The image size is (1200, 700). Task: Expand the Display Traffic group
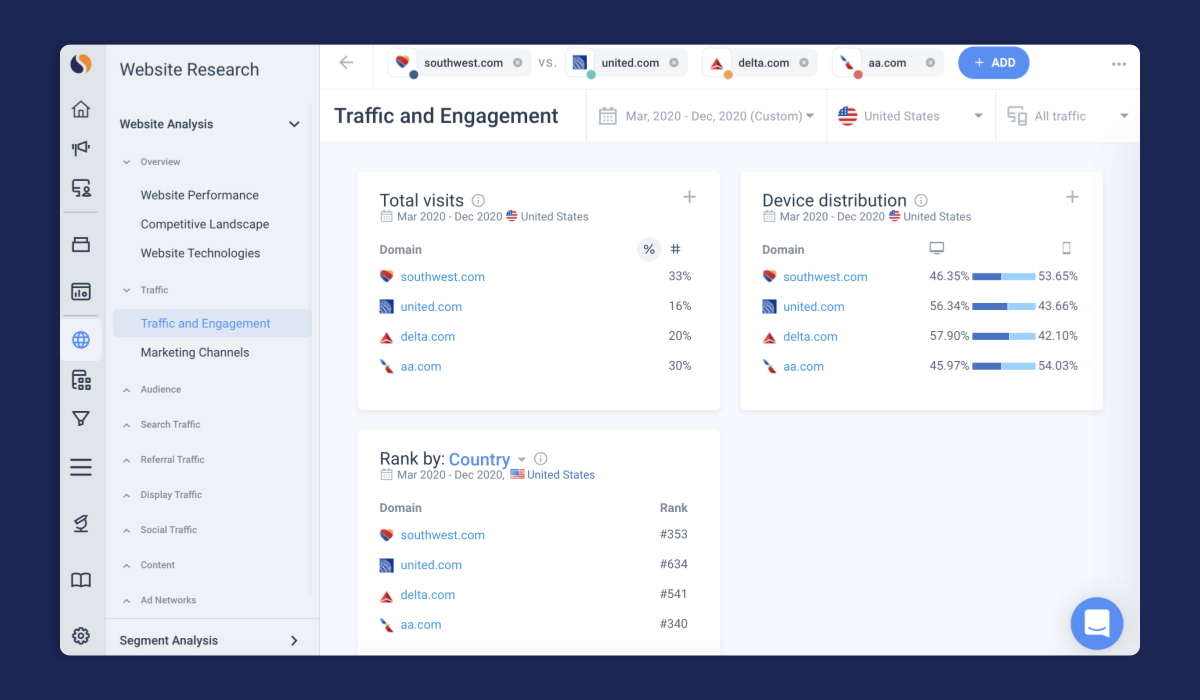pyautogui.click(x=126, y=495)
